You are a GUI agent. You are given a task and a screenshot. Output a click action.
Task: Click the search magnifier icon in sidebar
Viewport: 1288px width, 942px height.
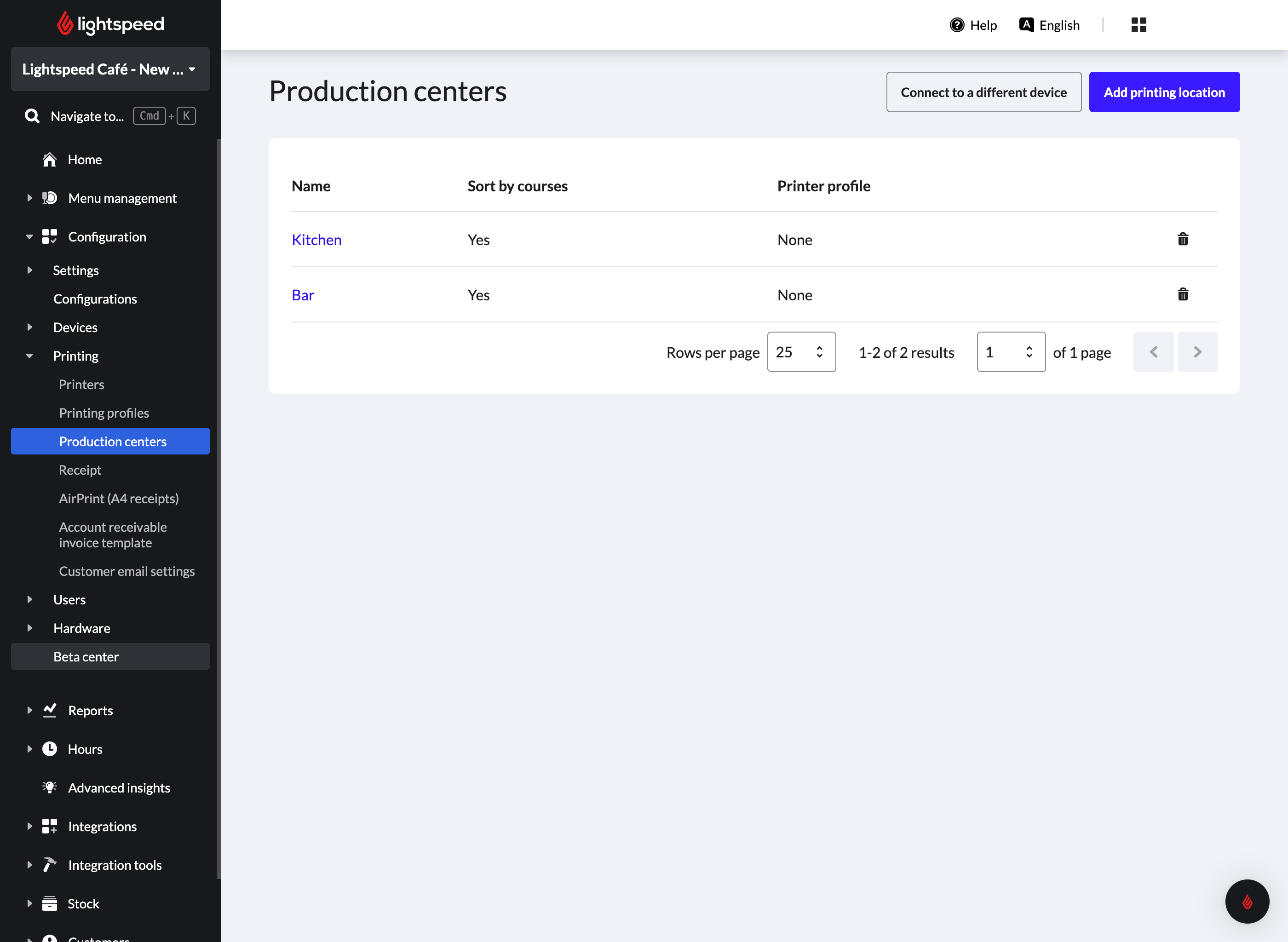[x=33, y=116]
